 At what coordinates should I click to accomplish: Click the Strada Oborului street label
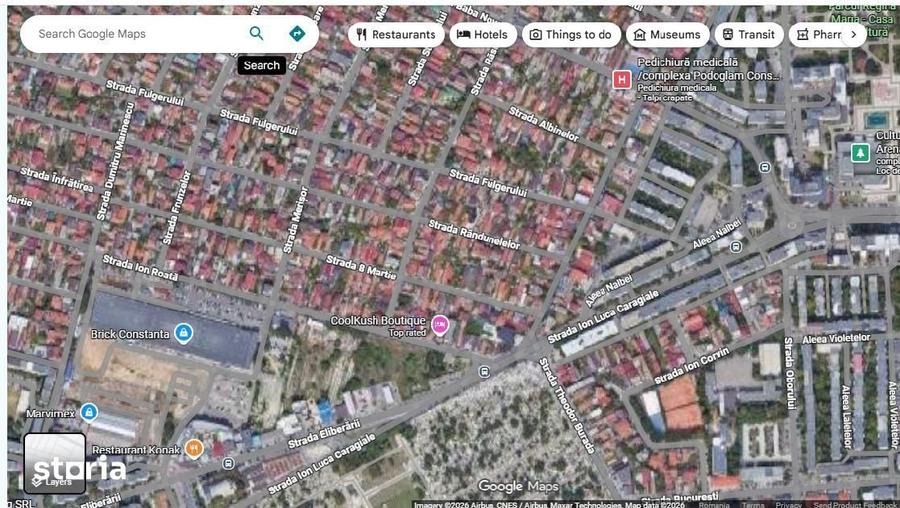[x=790, y=373]
